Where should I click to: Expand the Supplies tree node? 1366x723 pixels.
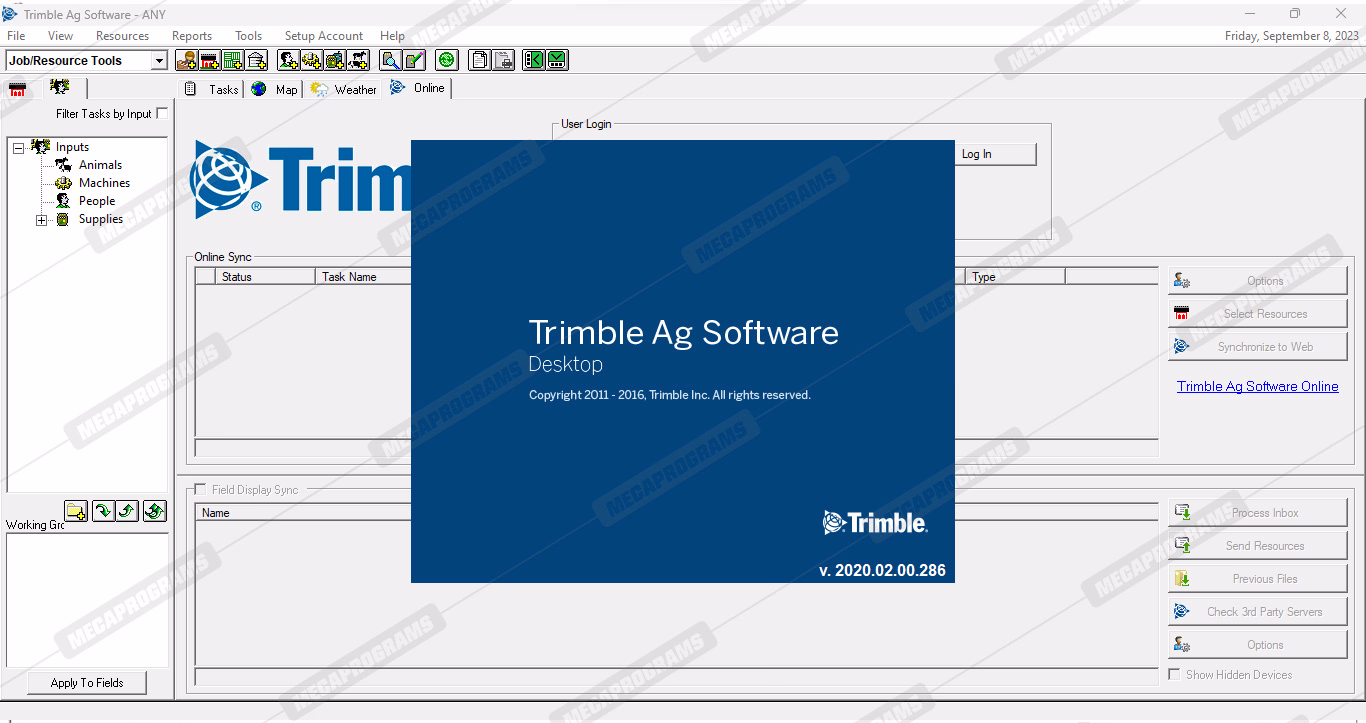[x=41, y=220]
